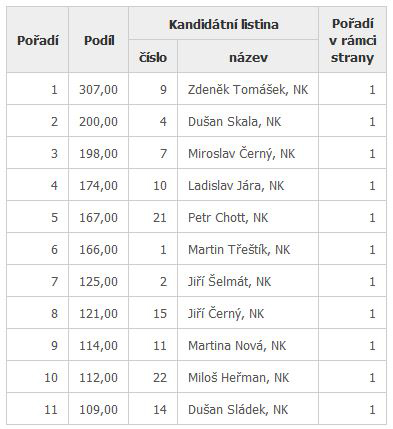Screen dimensions: 393x429
Task: Click the 109,00 share value
Action: 98,409
